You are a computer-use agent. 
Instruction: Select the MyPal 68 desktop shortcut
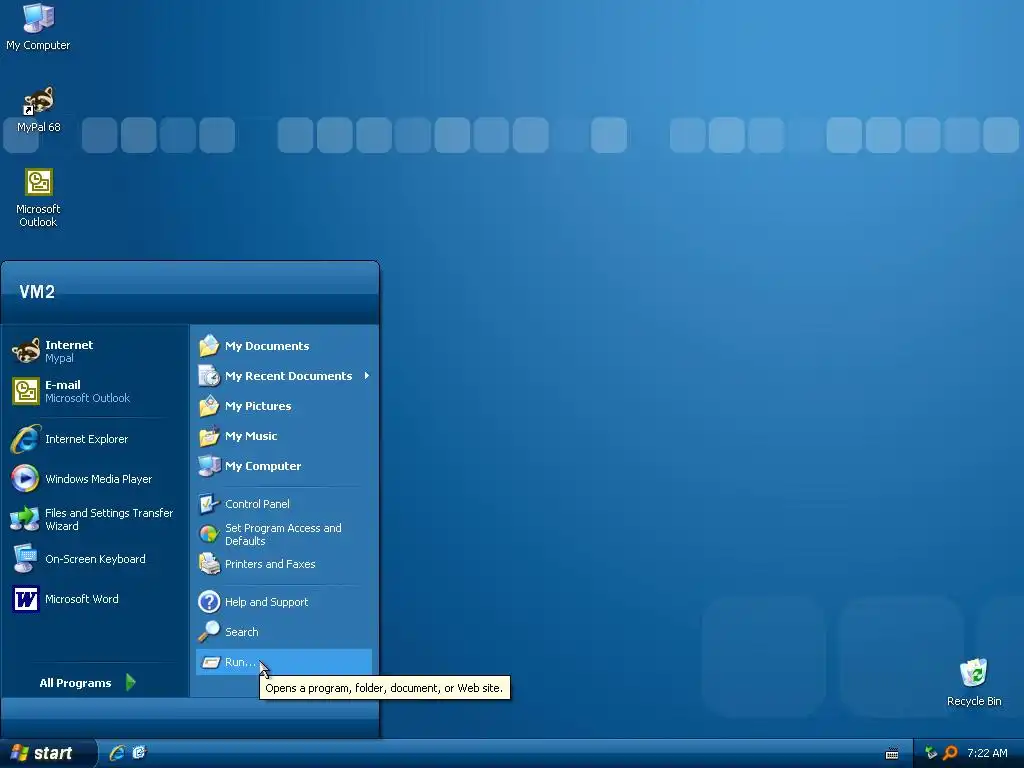(x=39, y=110)
